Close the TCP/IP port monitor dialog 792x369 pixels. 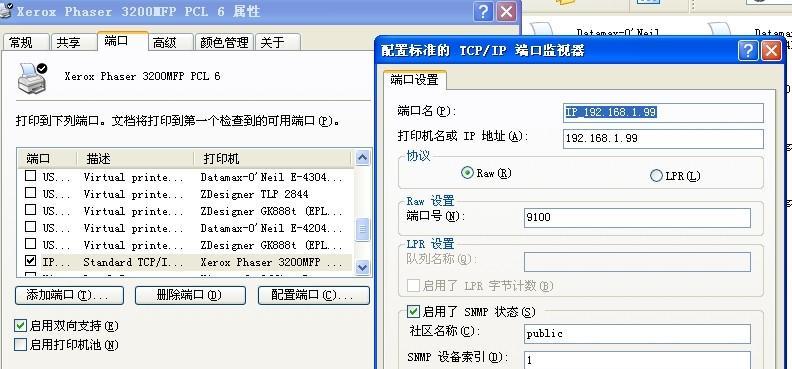(771, 51)
